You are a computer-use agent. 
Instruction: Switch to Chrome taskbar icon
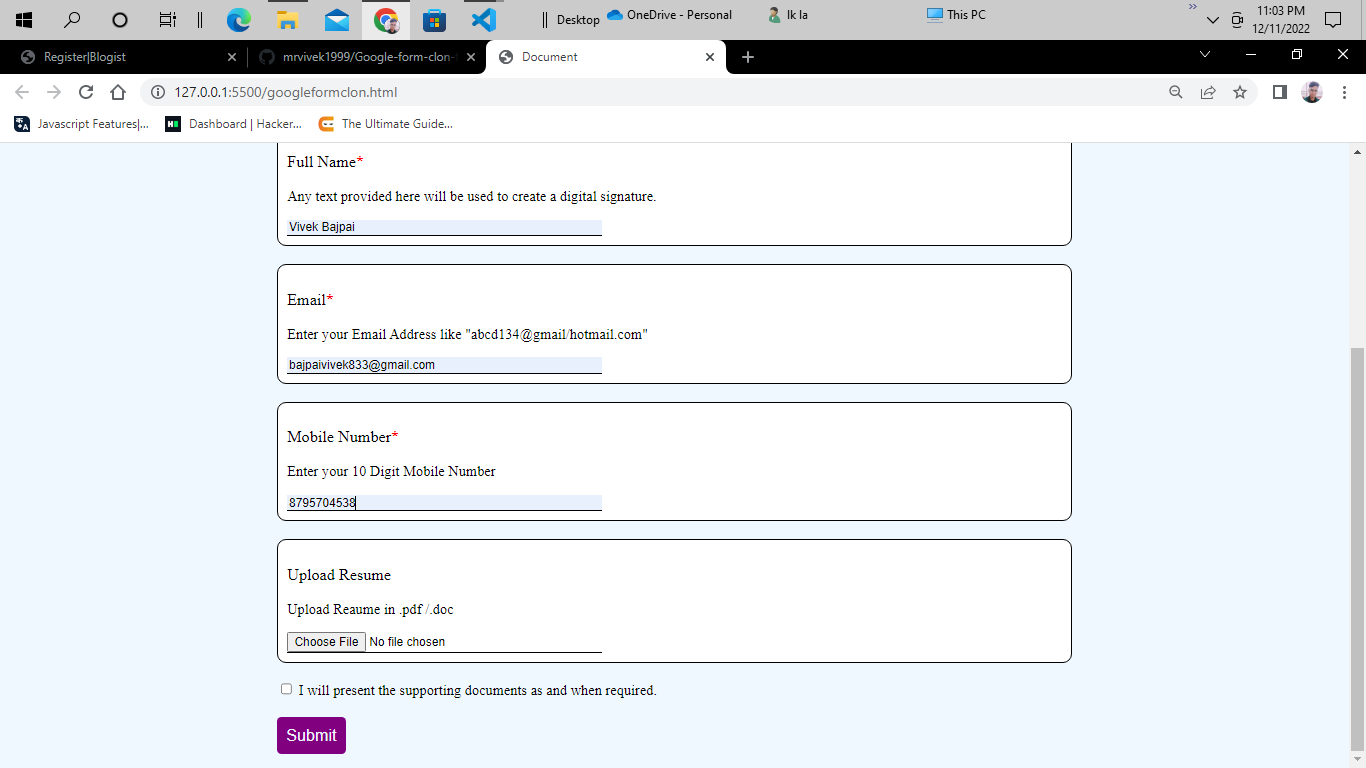[x=386, y=19]
